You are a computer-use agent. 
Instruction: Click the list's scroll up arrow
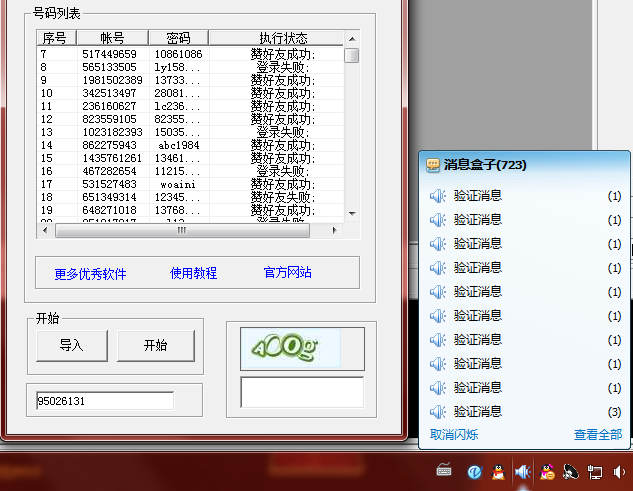pyautogui.click(x=352, y=39)
